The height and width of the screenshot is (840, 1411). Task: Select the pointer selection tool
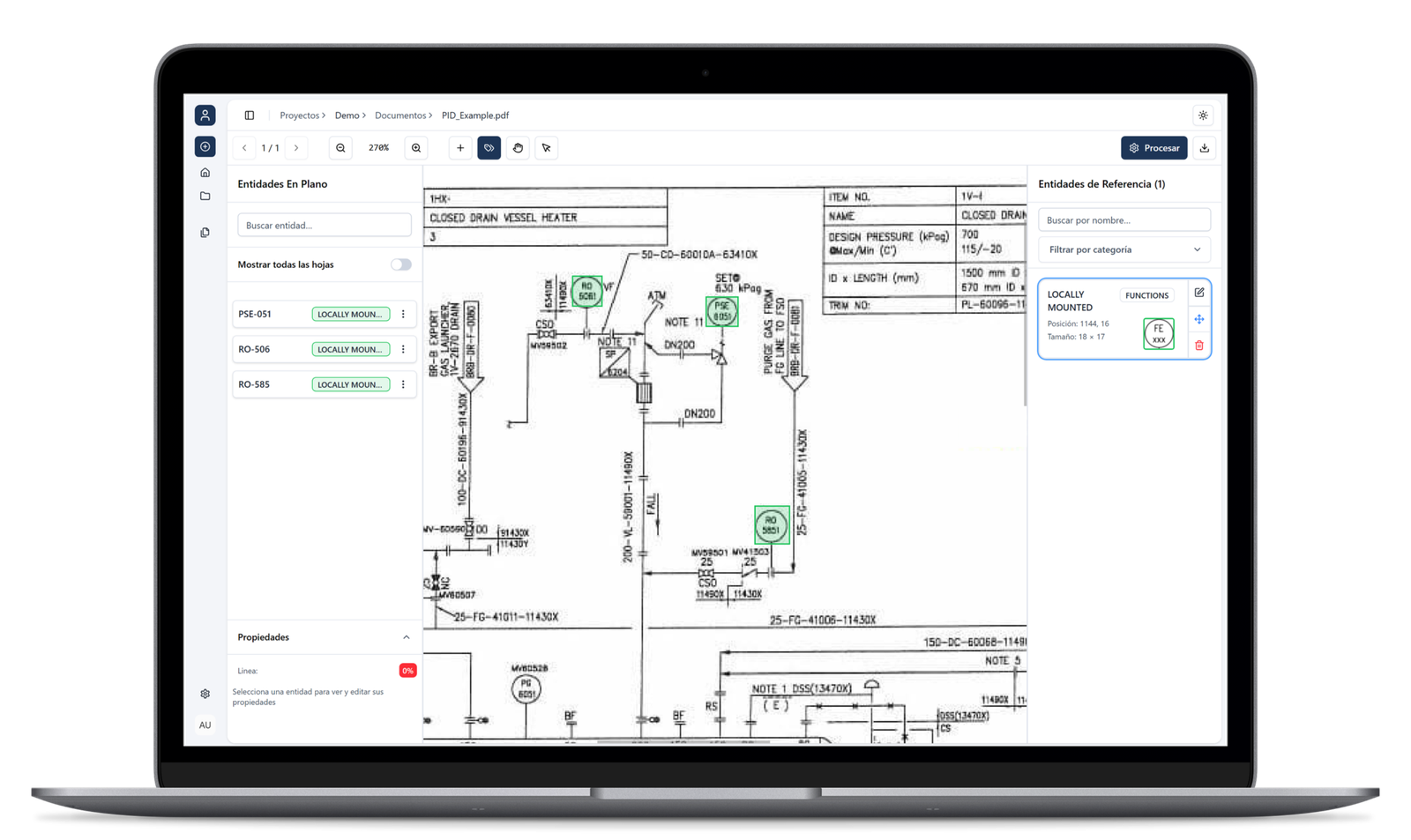click(x=547, y=148)
